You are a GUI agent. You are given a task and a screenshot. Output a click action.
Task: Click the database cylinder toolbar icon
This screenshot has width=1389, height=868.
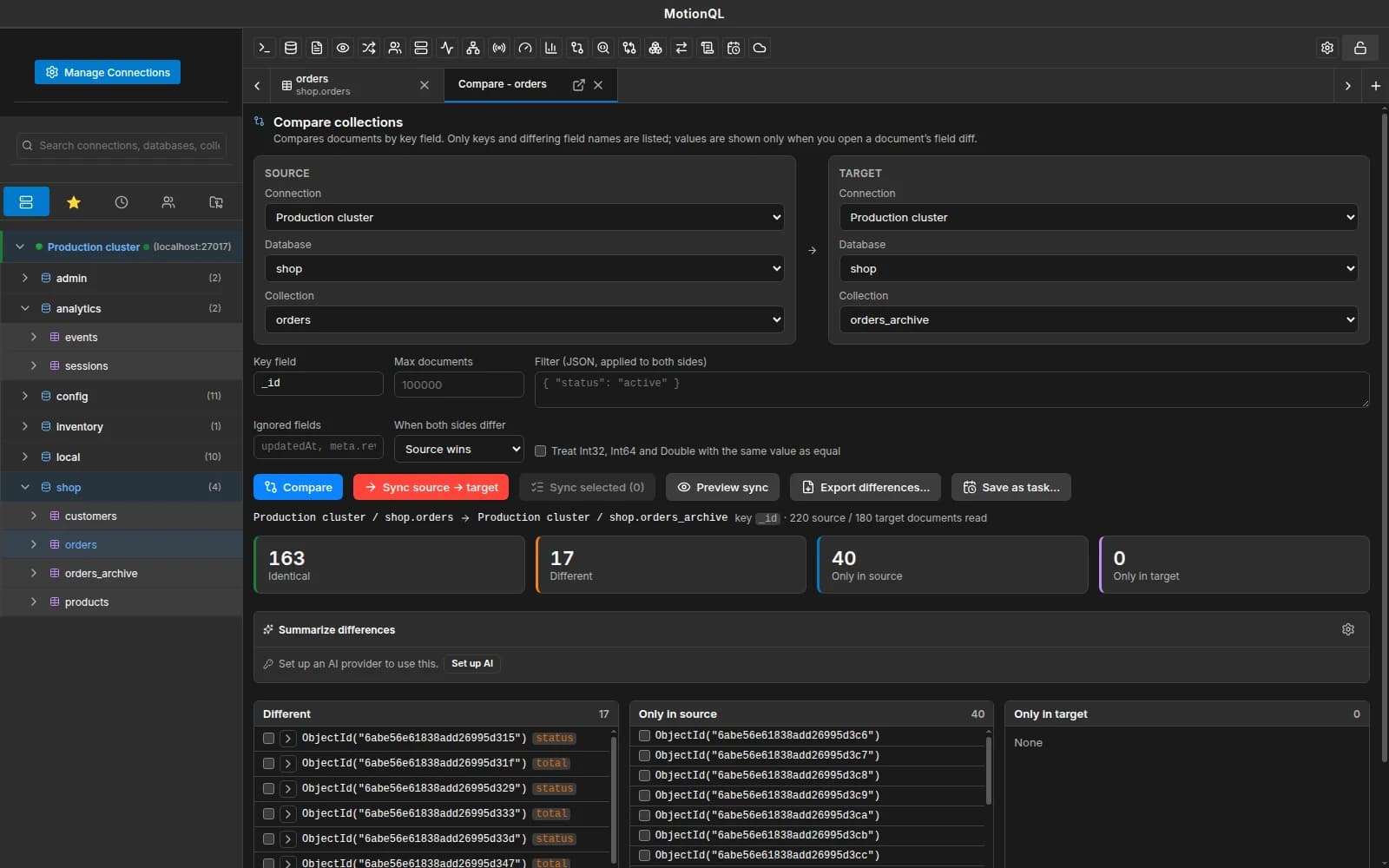point(291,48)
